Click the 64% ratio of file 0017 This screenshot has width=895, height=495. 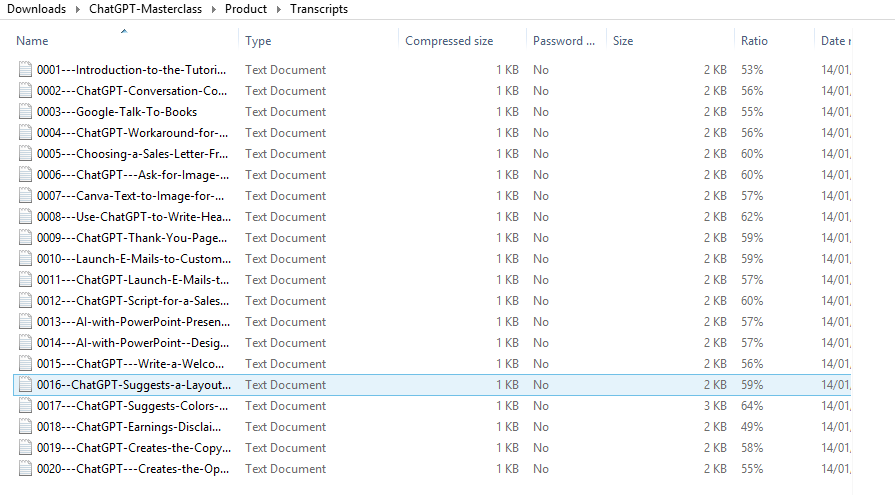tap(752, 406)
